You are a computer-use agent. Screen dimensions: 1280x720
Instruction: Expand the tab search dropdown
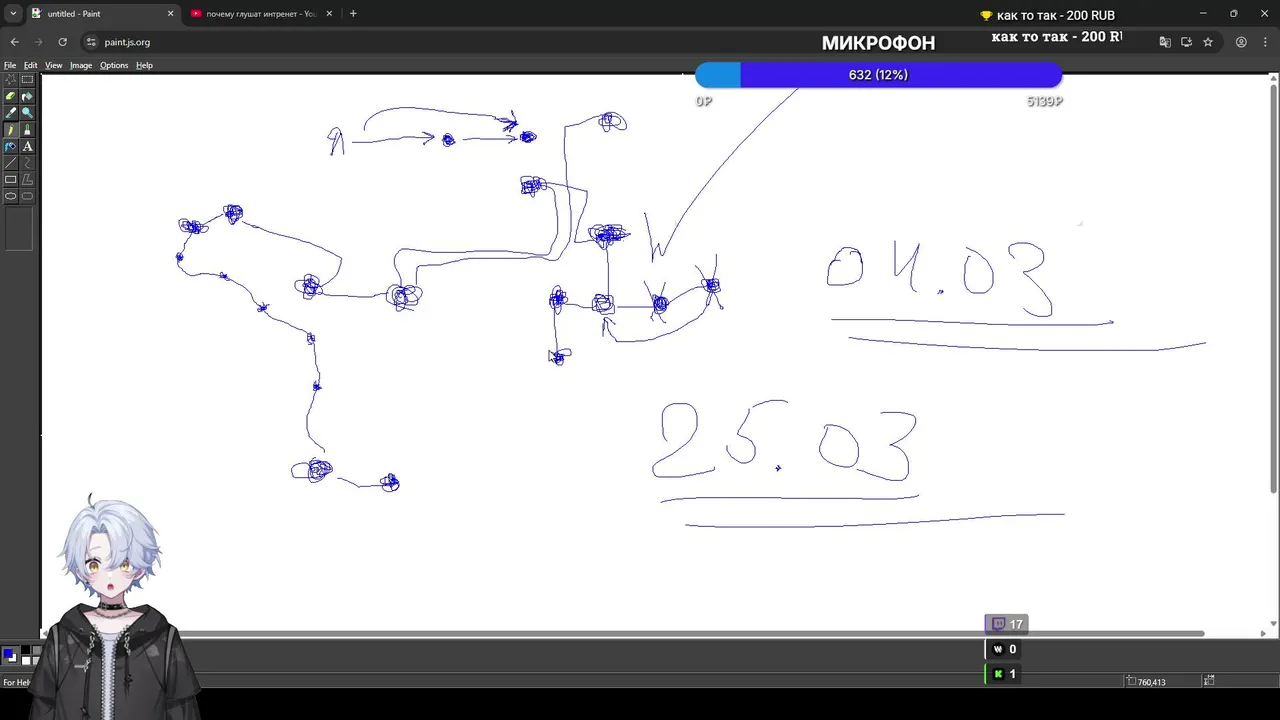click(13, 14)
